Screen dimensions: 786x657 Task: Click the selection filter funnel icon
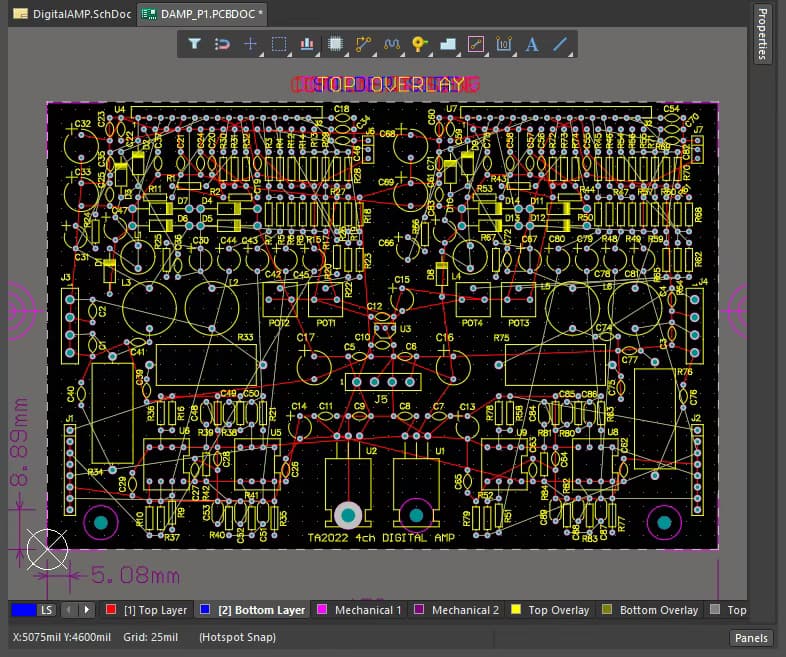(x=195, y=44)
